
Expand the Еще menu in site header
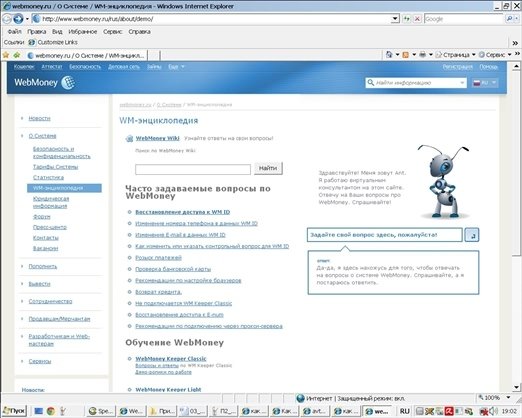click(176, 67)
